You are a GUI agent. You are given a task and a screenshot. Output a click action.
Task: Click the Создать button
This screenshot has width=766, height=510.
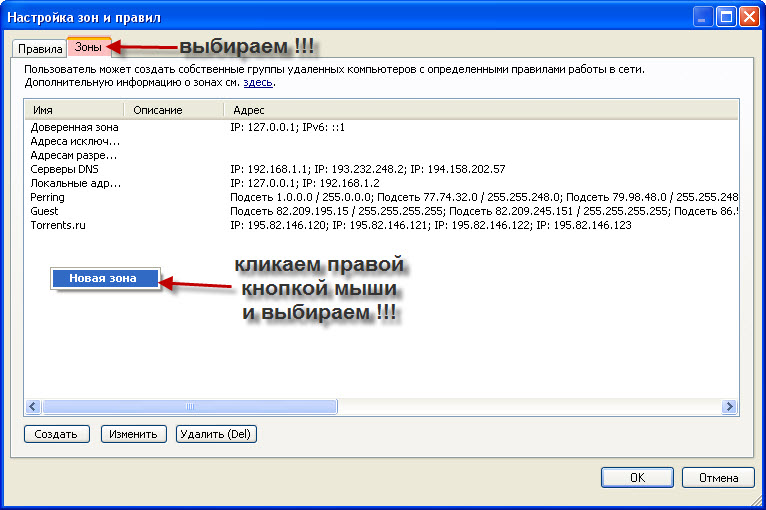[x=56, y=434]
